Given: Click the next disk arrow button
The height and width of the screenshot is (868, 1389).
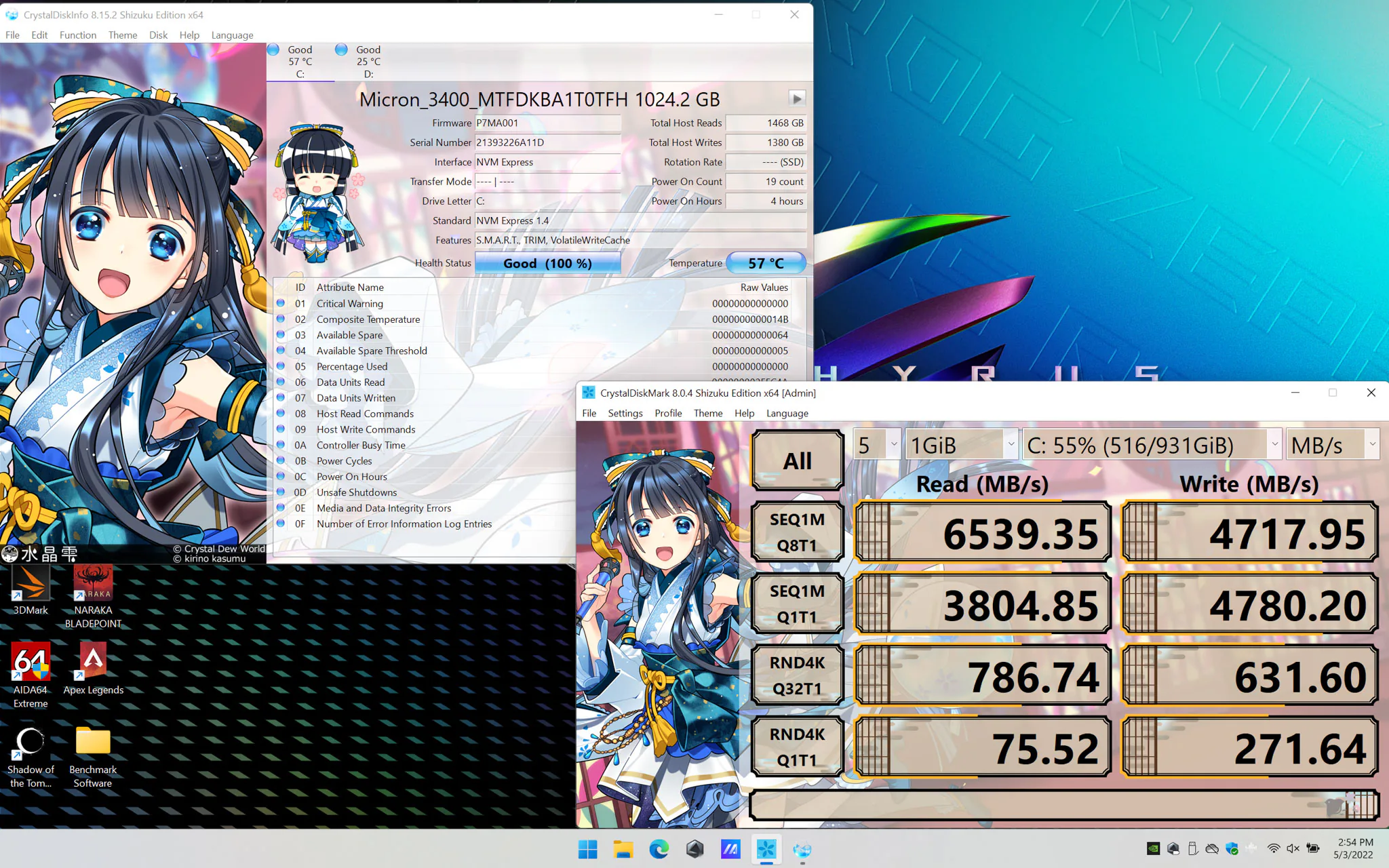Looking at the screenshot, I should click(x=797, y=99).
